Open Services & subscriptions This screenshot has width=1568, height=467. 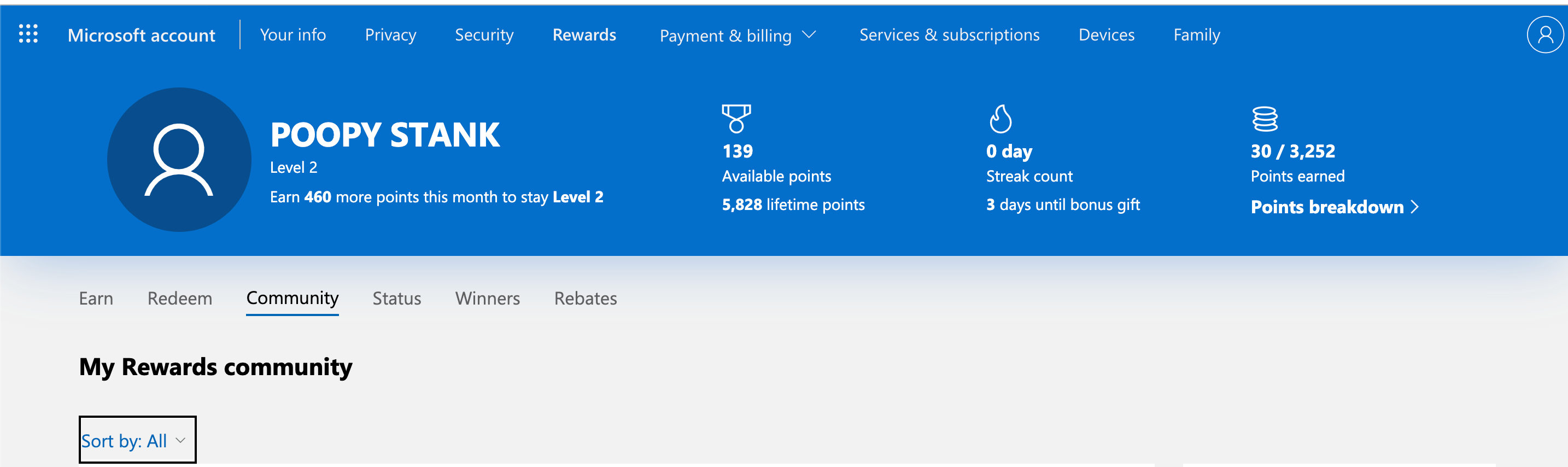coord(949,34)
